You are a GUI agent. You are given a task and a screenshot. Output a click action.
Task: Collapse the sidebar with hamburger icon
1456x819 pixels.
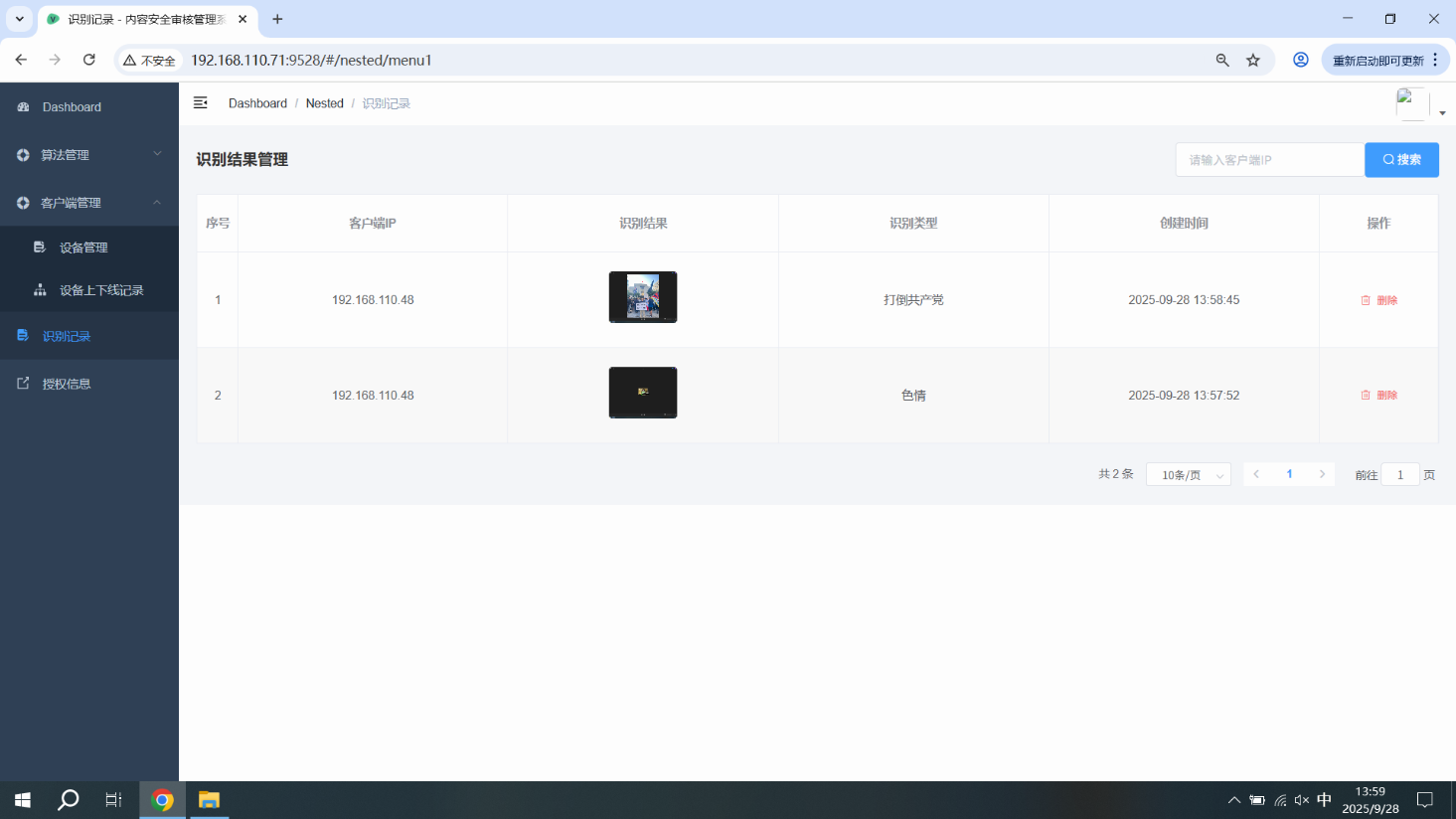click(200, 102)
